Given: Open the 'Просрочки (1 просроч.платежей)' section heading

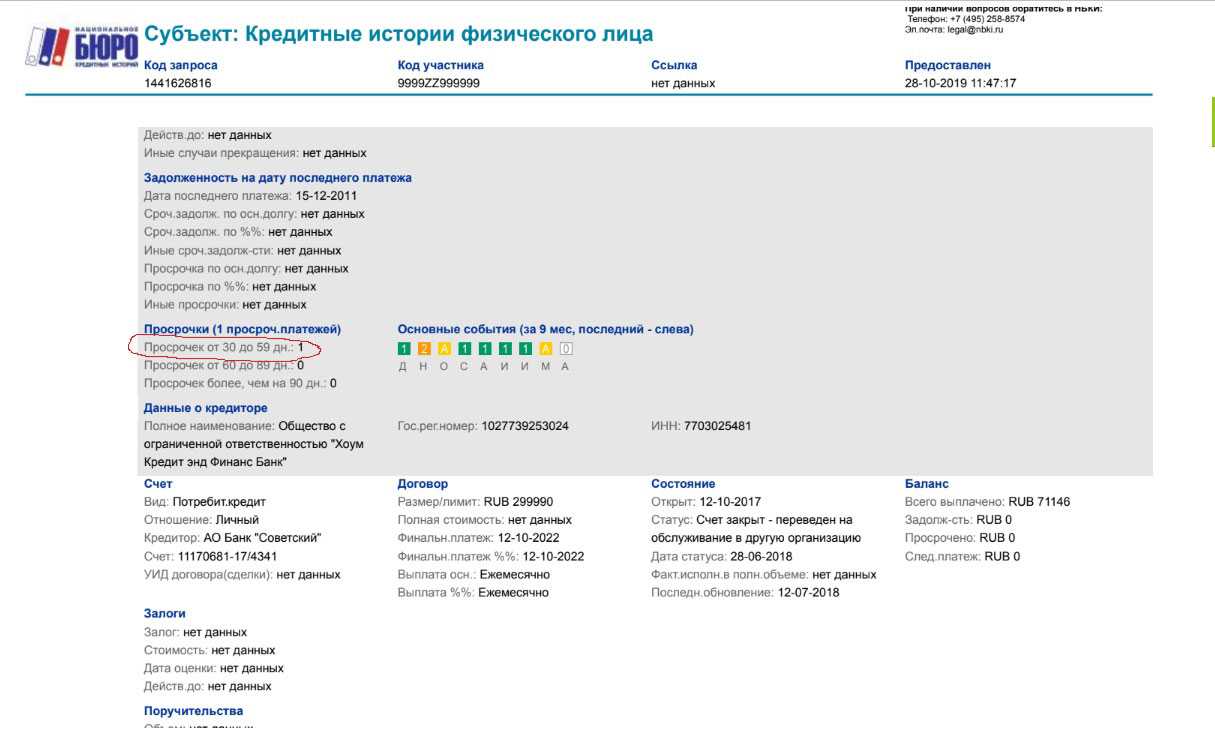Looking at the screenshot, I should (x=242, y=329).
